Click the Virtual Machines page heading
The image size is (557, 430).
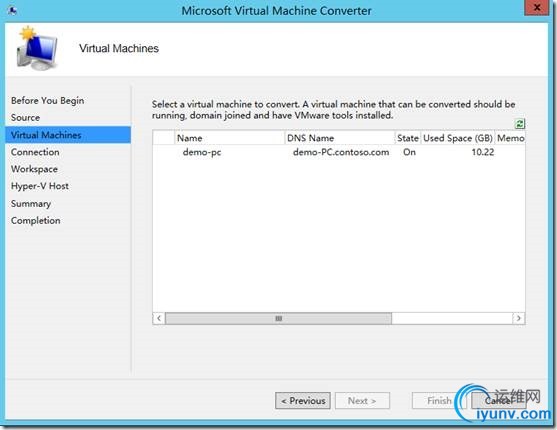(x=119, y=48)
